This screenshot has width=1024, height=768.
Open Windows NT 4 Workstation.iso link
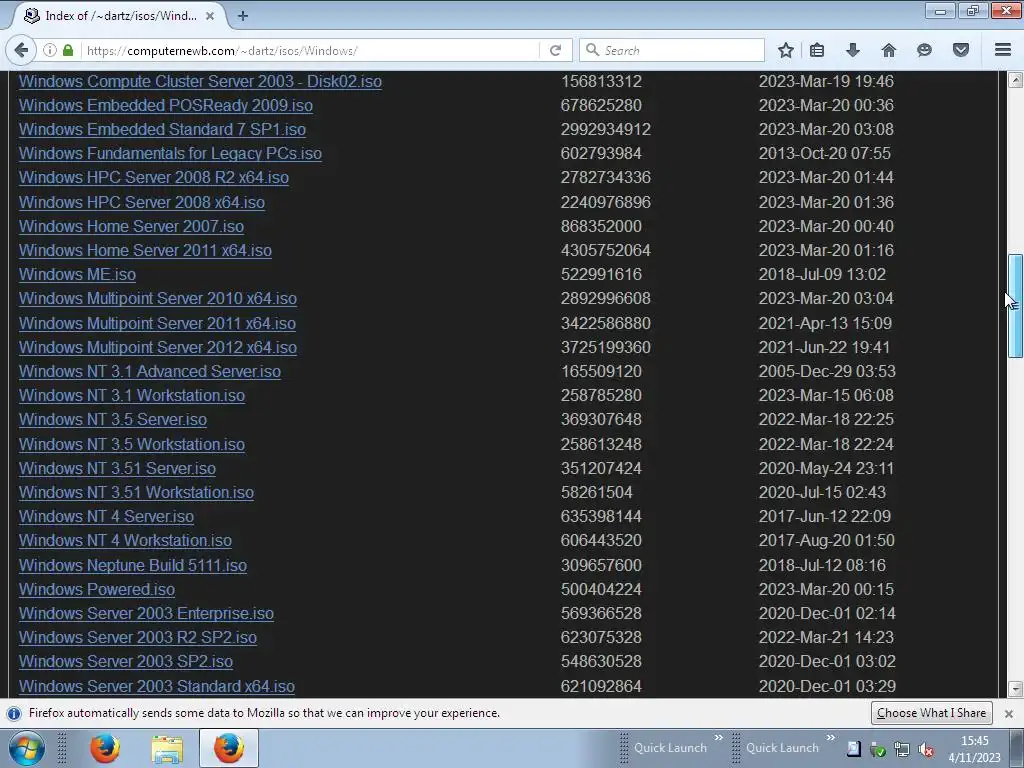tap(125, 541)
